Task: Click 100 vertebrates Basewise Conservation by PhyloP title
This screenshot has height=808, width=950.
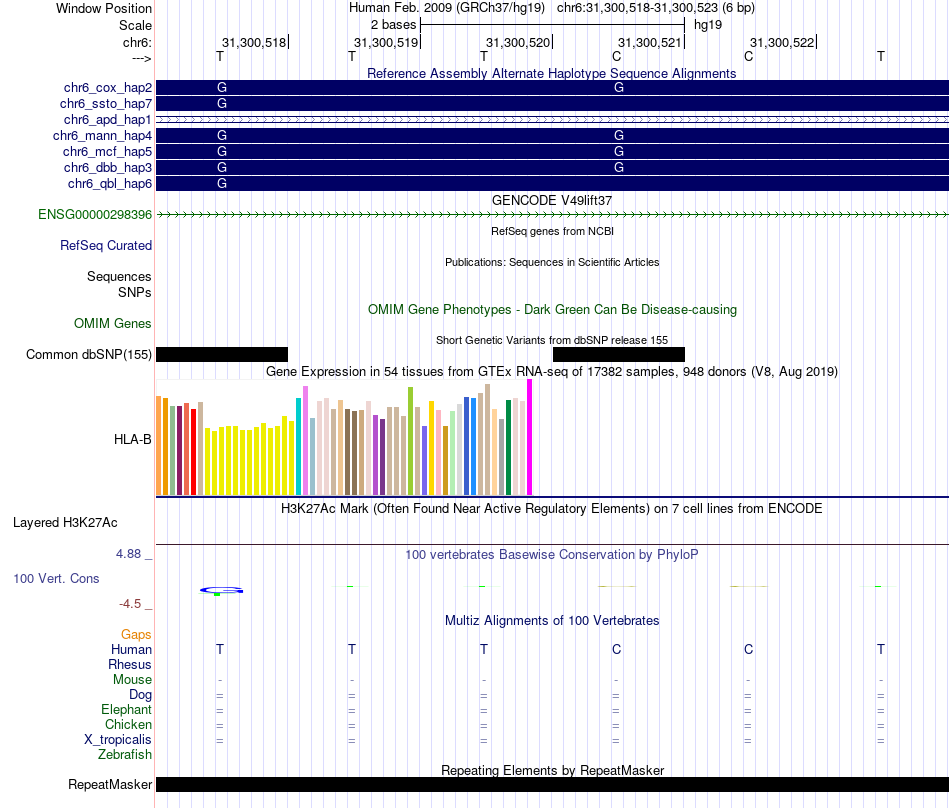Action: (x=551, y=554)
